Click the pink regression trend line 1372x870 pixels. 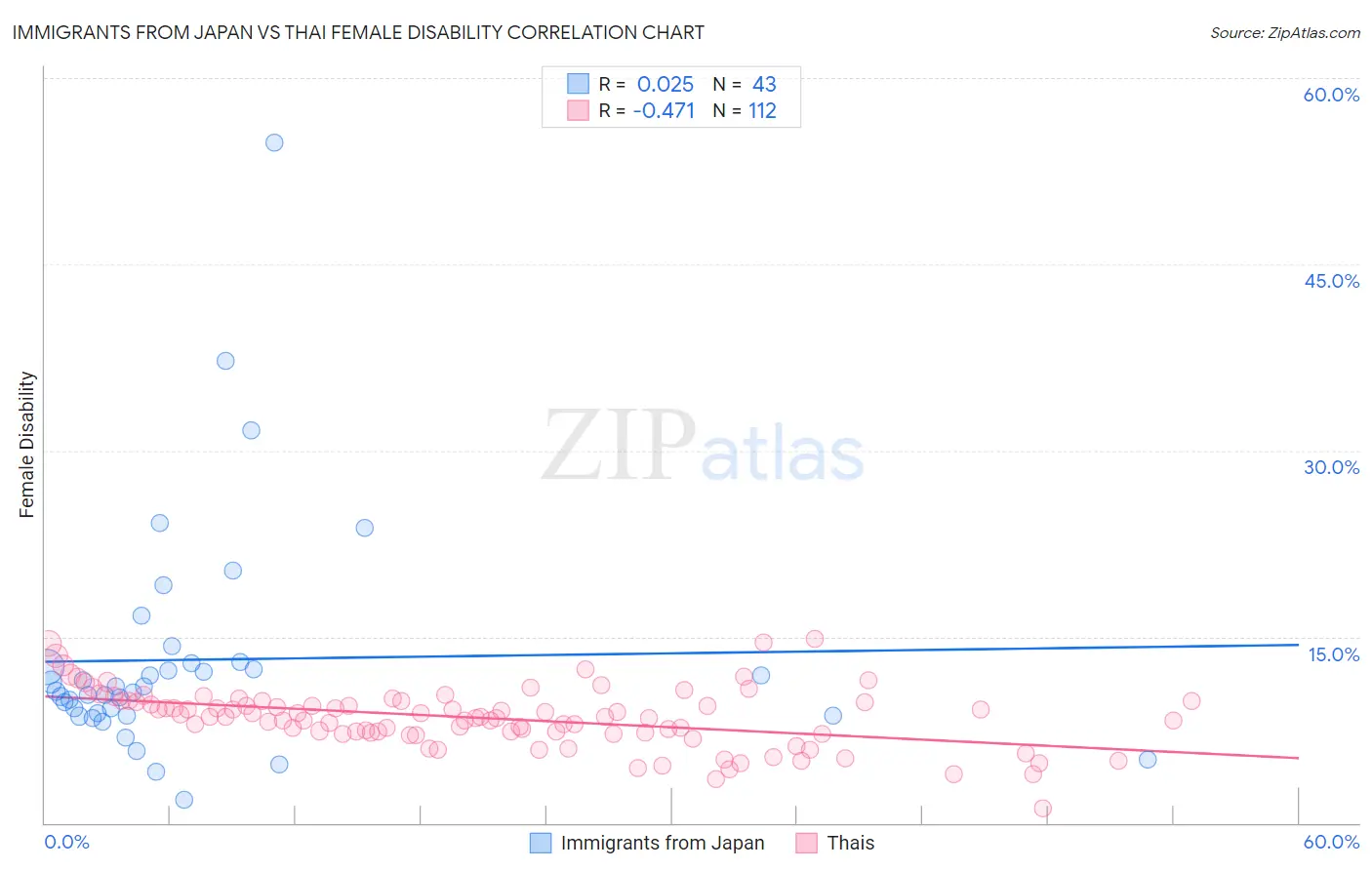670,726
